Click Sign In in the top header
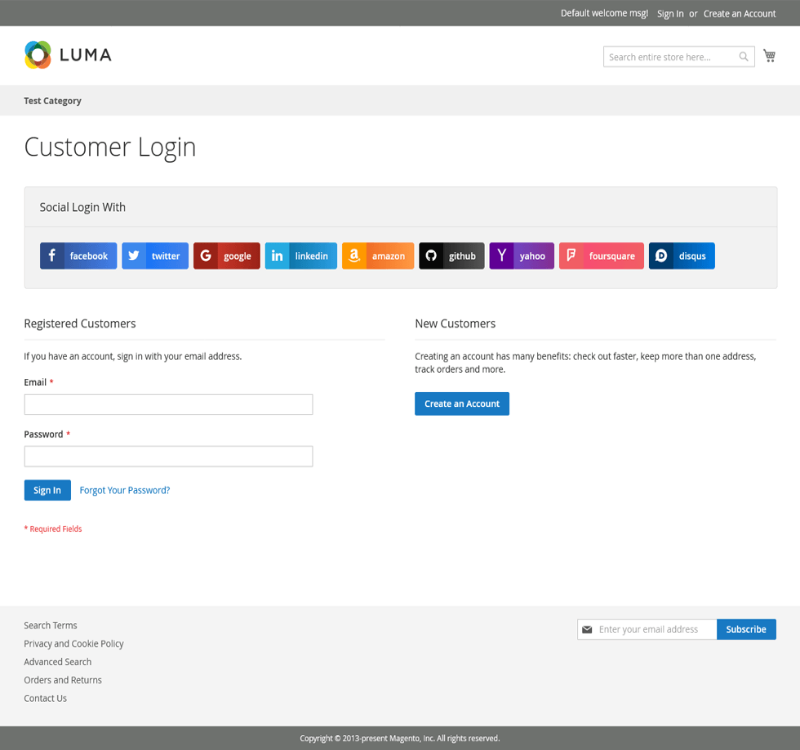 [x=670, y=14]
